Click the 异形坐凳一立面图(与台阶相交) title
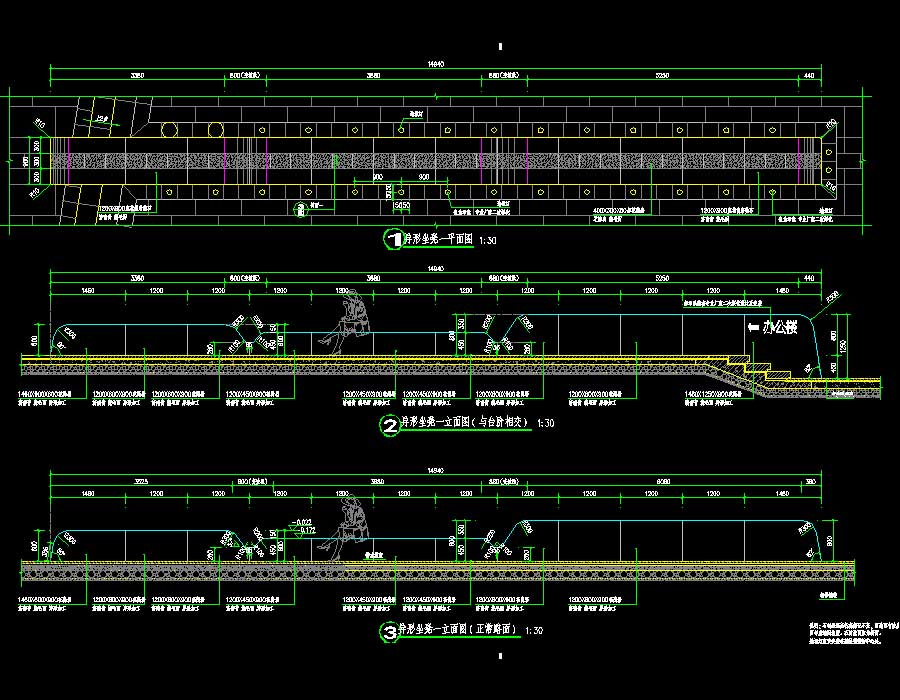Screen dimensions: 900x700 [466, 424]
